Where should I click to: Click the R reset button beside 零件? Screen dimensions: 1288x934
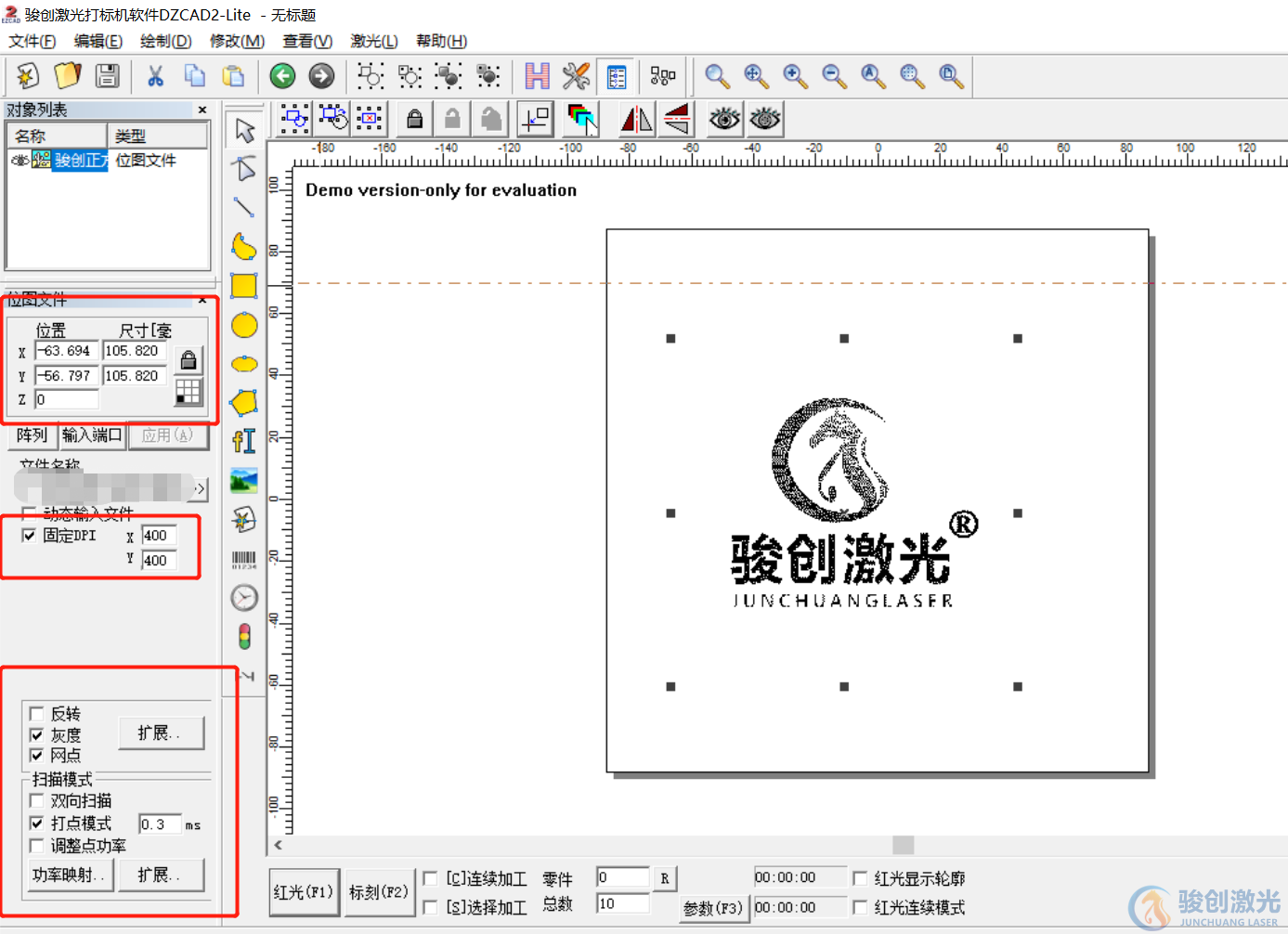(x=665, y=878)
